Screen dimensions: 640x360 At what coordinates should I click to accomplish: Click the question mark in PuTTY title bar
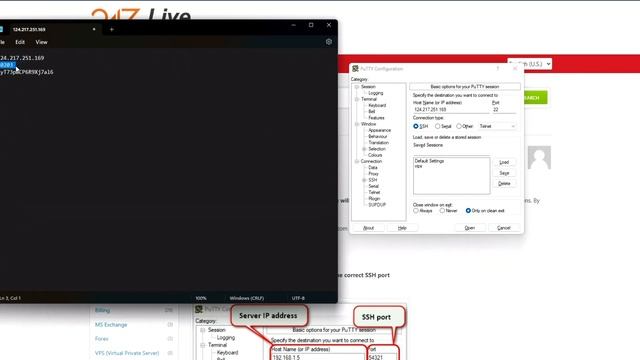coord(498,69)
